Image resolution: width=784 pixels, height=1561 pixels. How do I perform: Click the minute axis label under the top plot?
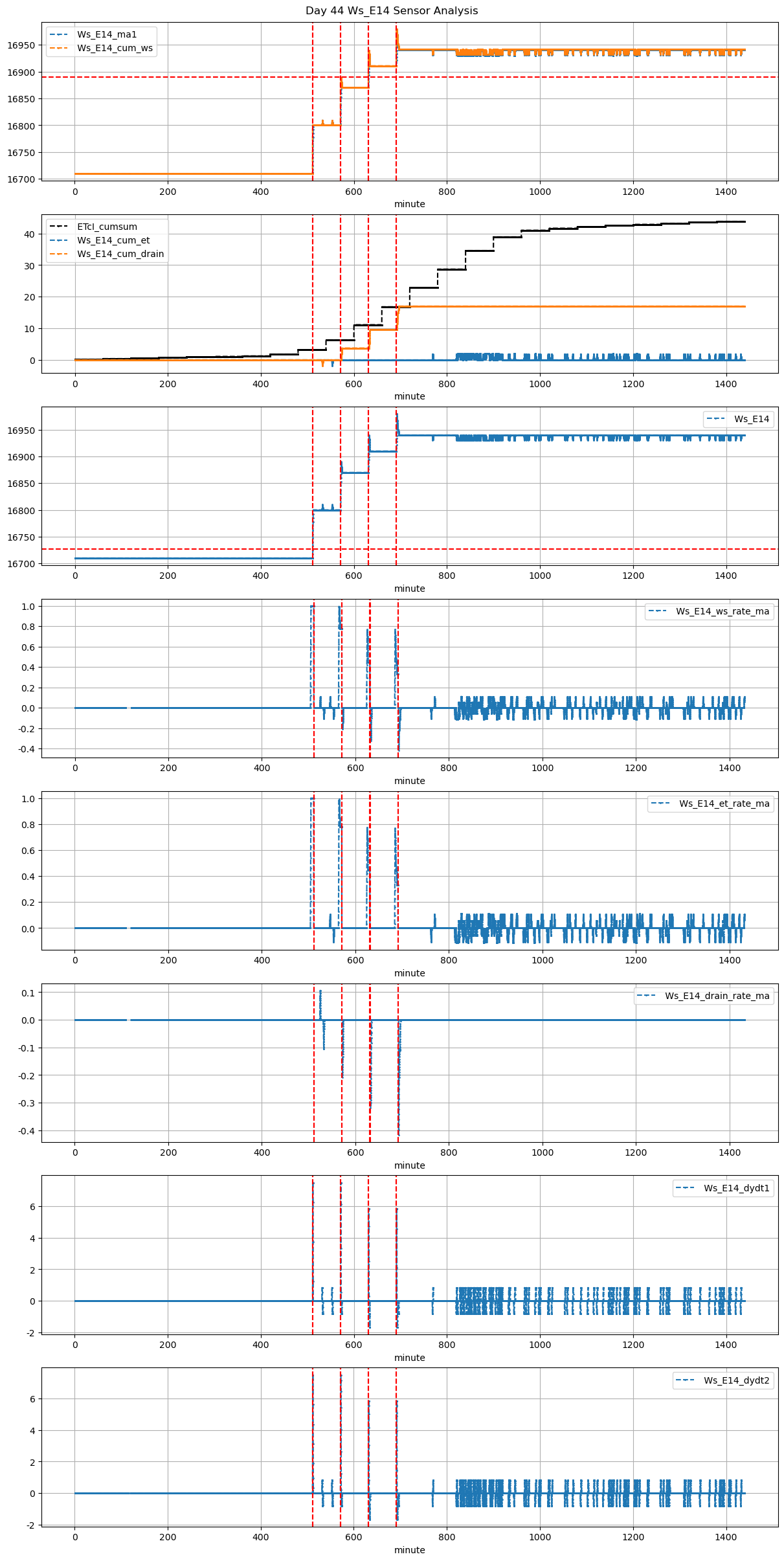[409, 204]
